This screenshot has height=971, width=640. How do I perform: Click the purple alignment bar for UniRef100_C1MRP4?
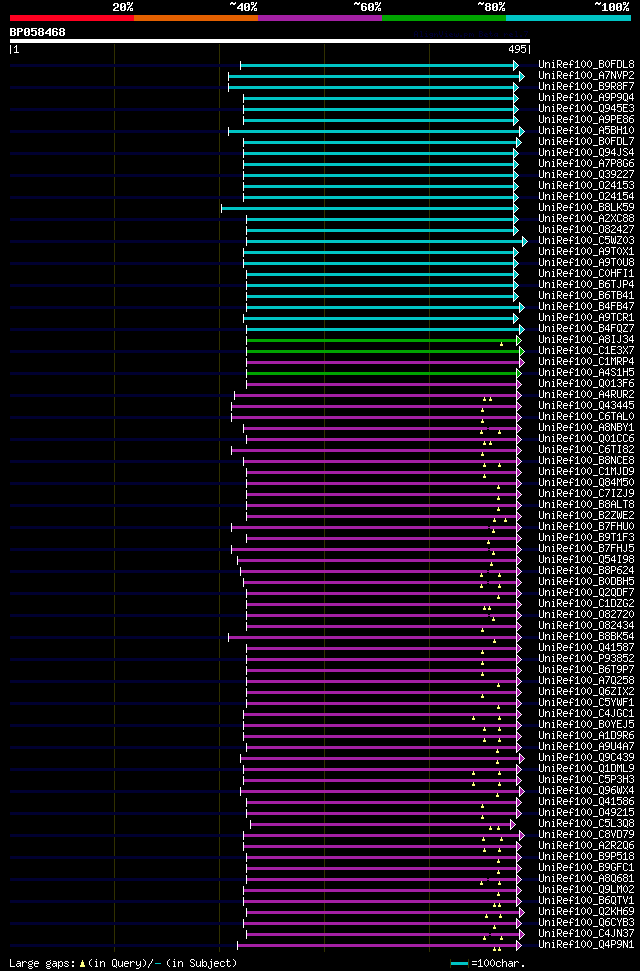[383, 362]
